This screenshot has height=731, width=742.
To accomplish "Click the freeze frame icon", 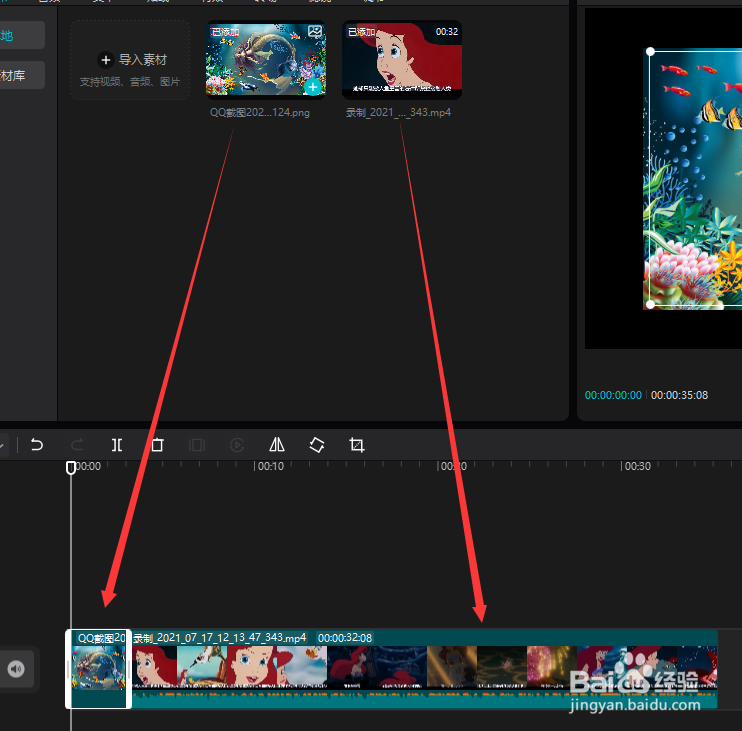I will click(197, 445).
